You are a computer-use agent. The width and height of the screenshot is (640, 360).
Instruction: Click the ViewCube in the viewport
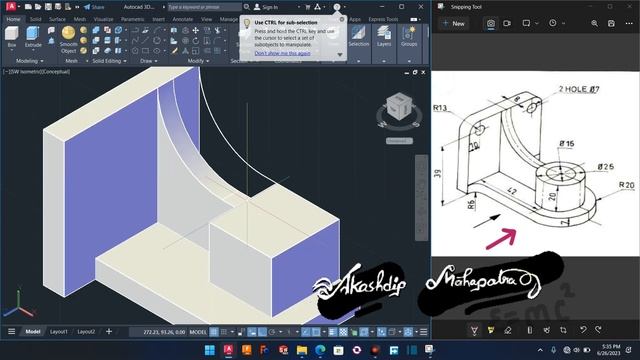pyautogui.click(x=399, y=107)
